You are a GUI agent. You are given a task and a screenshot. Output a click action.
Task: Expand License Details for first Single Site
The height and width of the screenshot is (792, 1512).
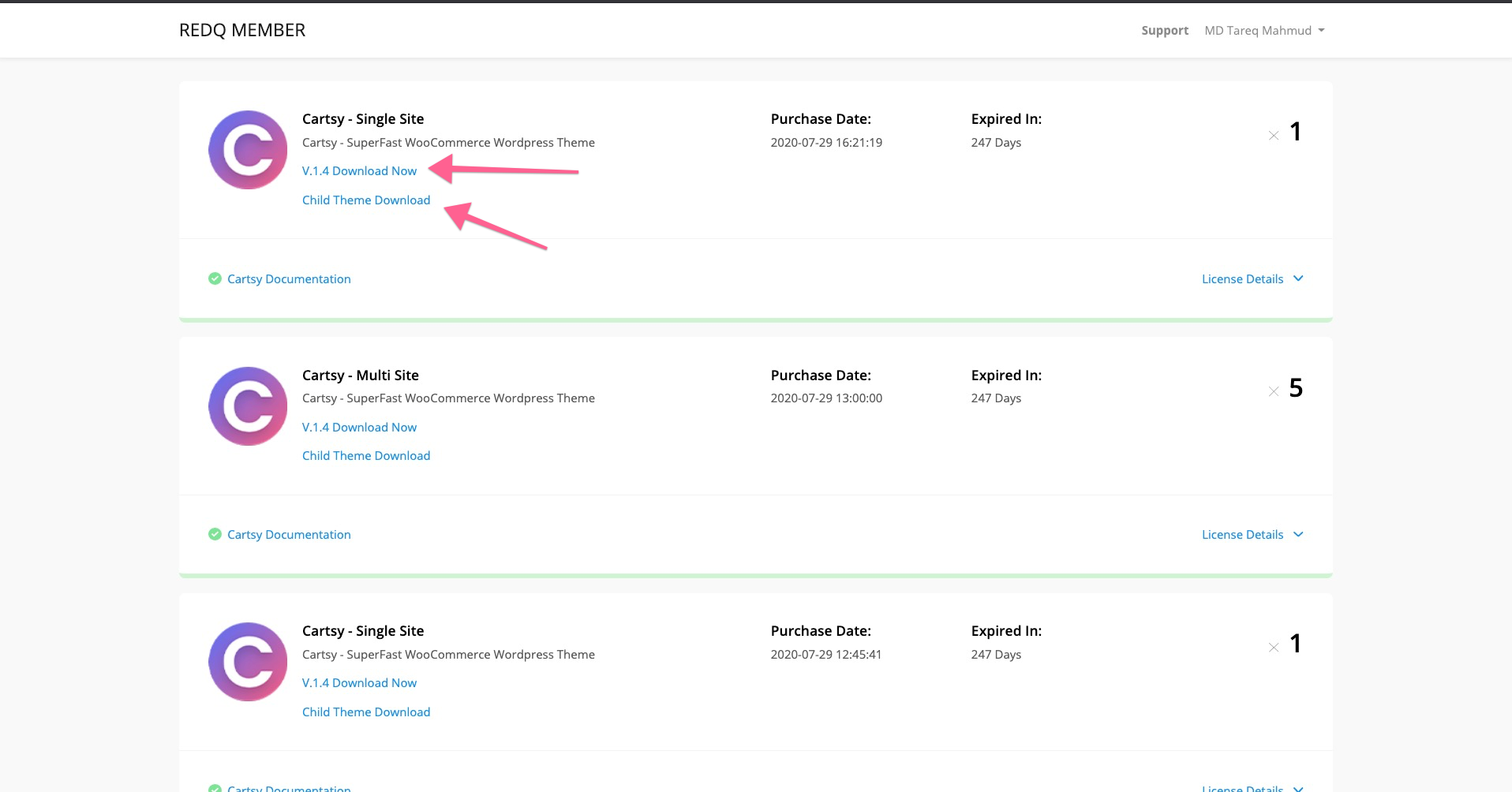1252,279
